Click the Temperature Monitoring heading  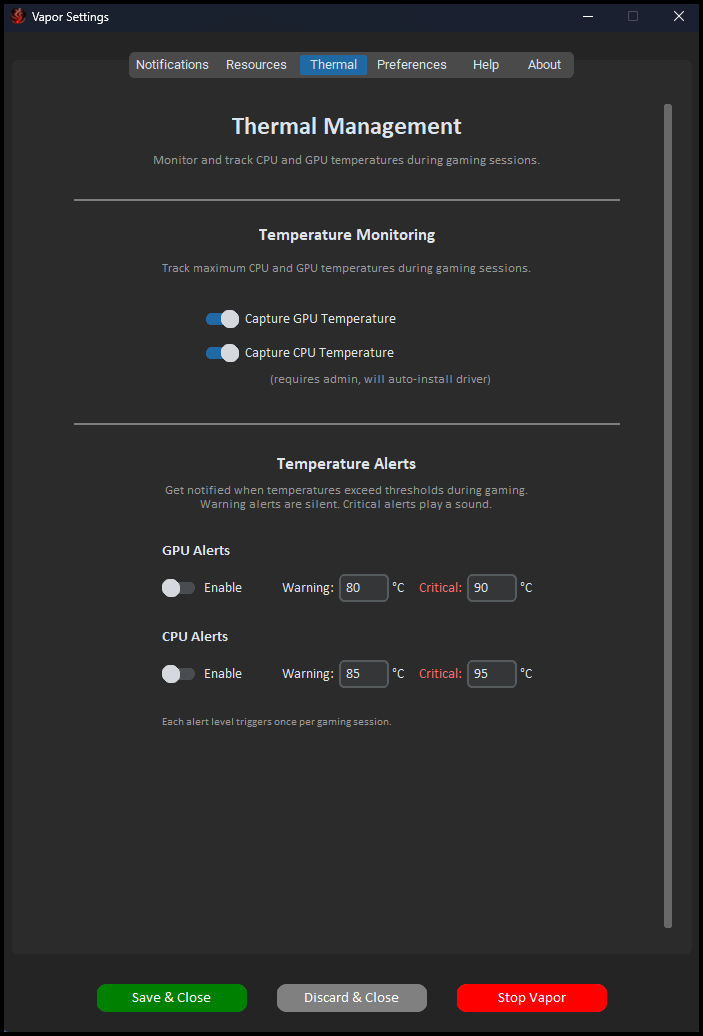click(347, 235)
